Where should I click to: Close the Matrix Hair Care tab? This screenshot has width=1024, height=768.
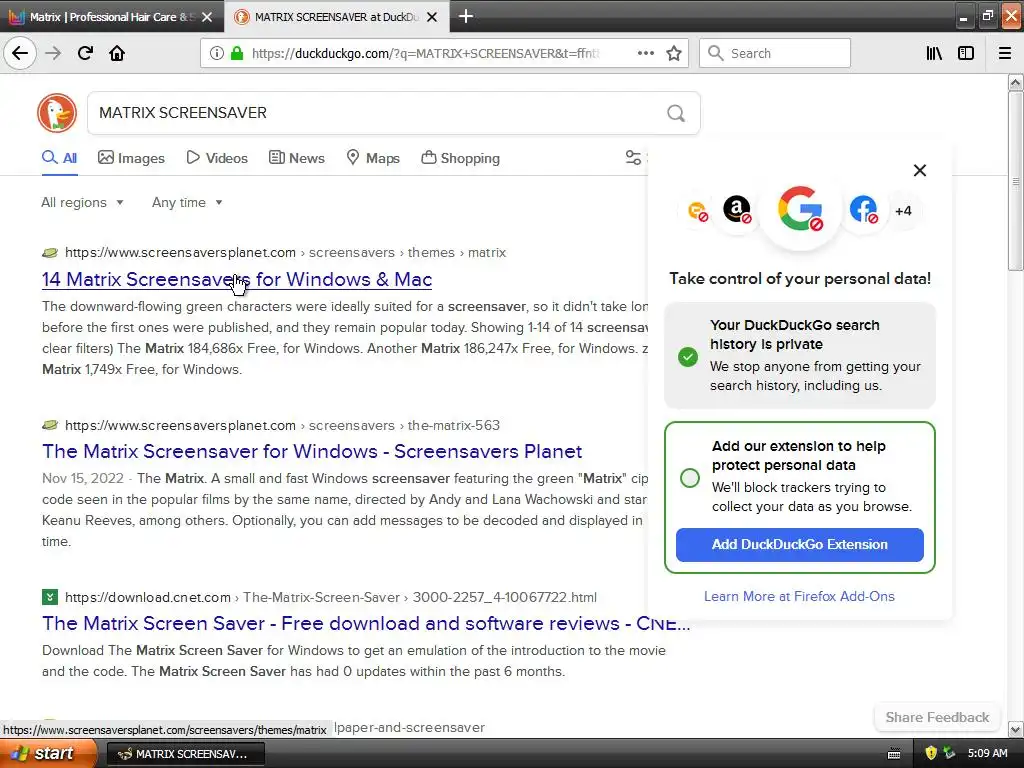tap(207, 17)
